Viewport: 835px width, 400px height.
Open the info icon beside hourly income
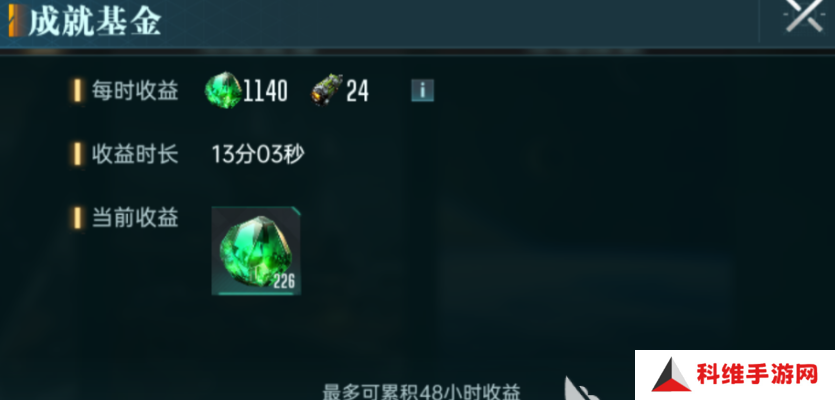[x=422, y=91]
